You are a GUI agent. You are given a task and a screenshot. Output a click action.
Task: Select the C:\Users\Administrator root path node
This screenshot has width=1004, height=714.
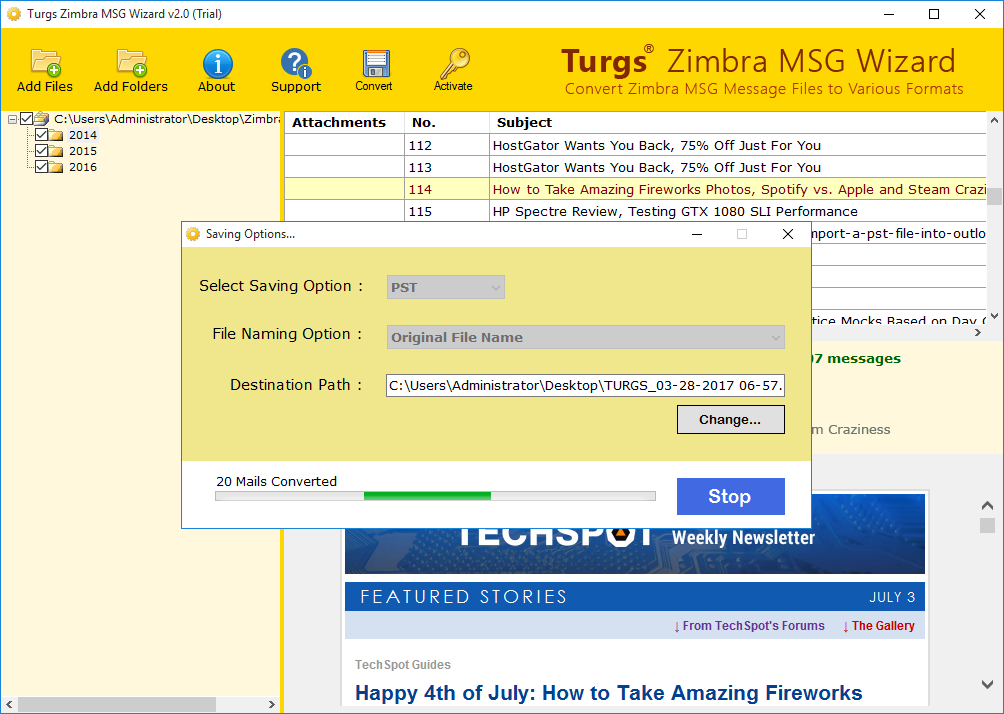pyautogui.click(x=167, y=118)
